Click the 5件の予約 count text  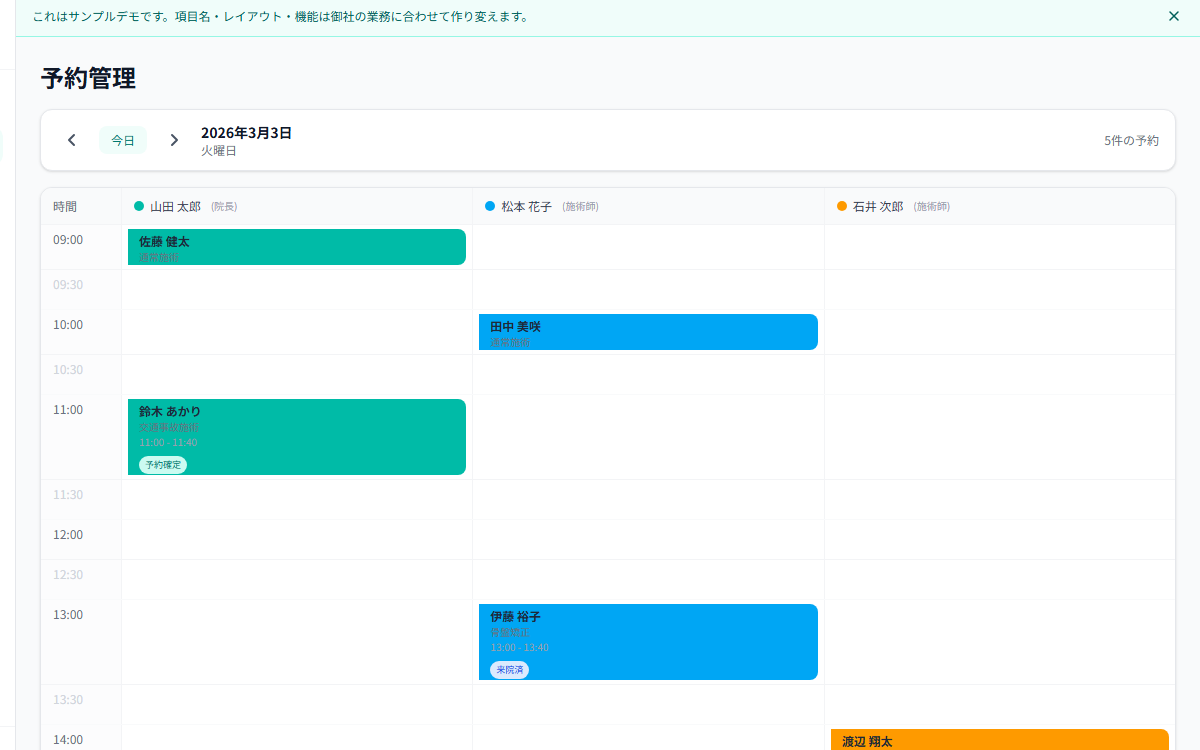tap(1132, 141)
